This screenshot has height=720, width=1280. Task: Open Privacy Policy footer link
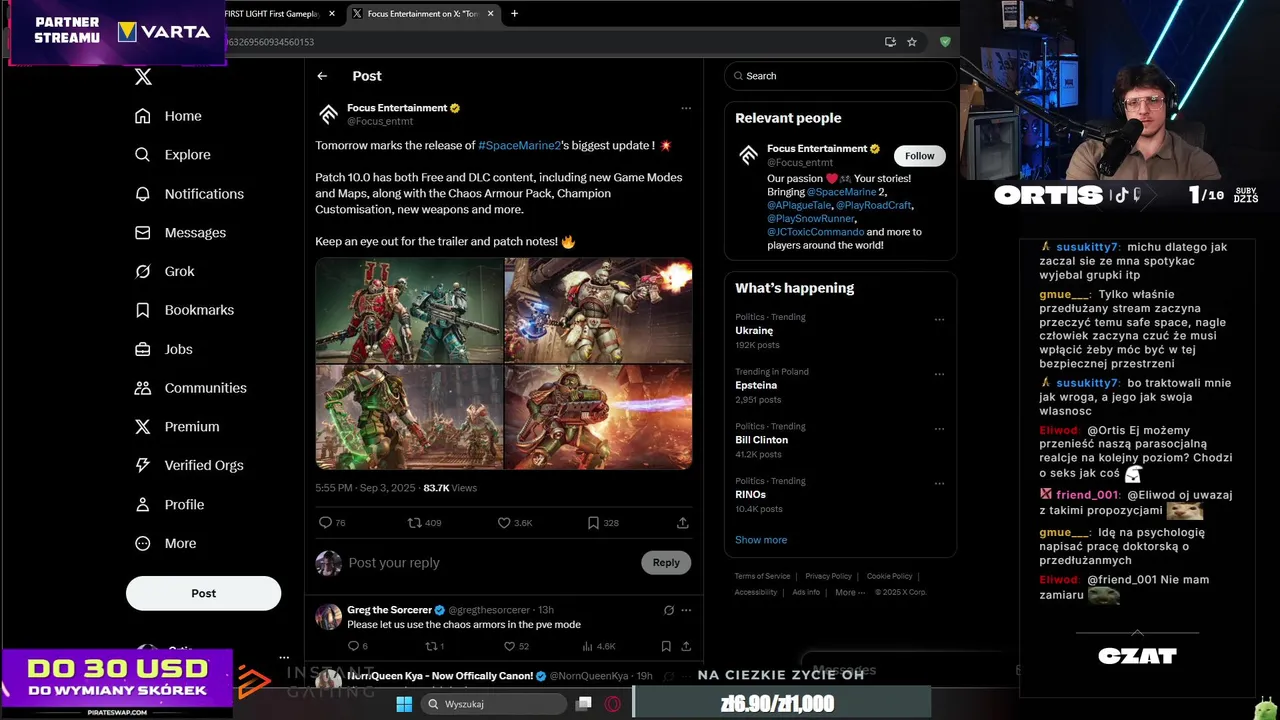[828, 577]
